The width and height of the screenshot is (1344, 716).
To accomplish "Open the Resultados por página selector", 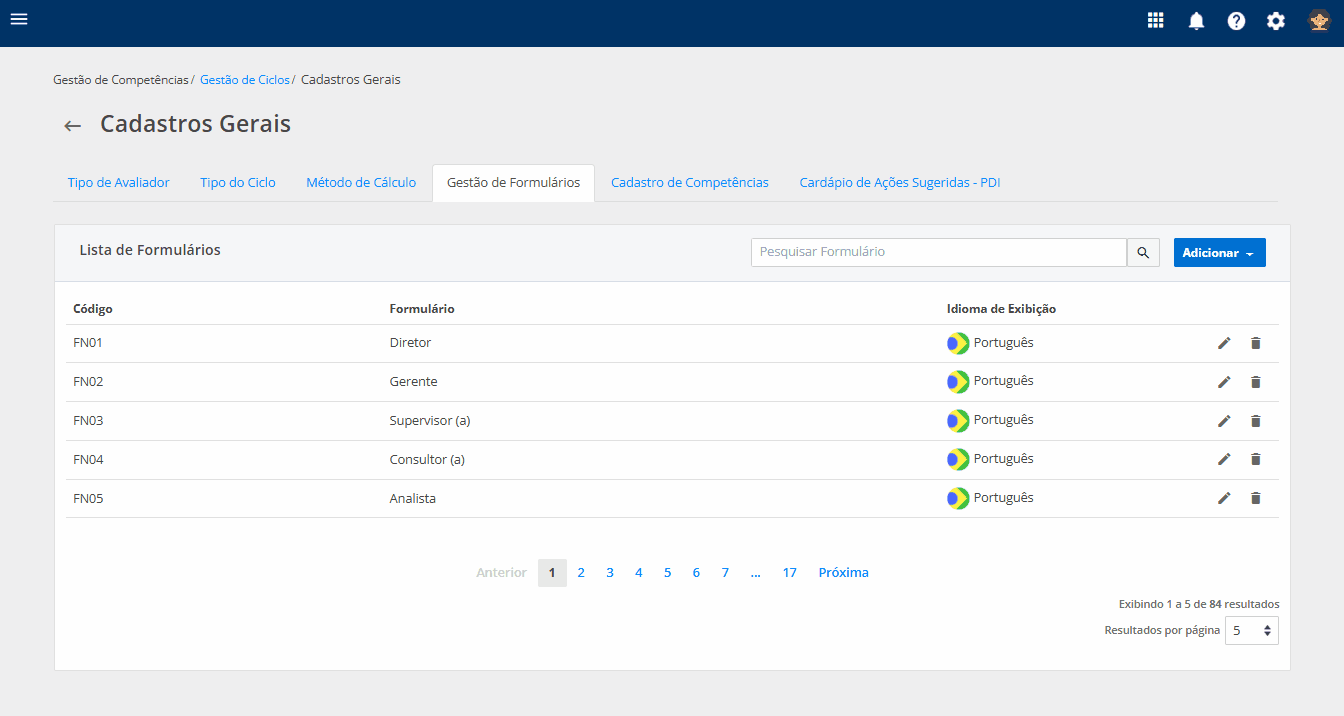I will point(1251,631).
